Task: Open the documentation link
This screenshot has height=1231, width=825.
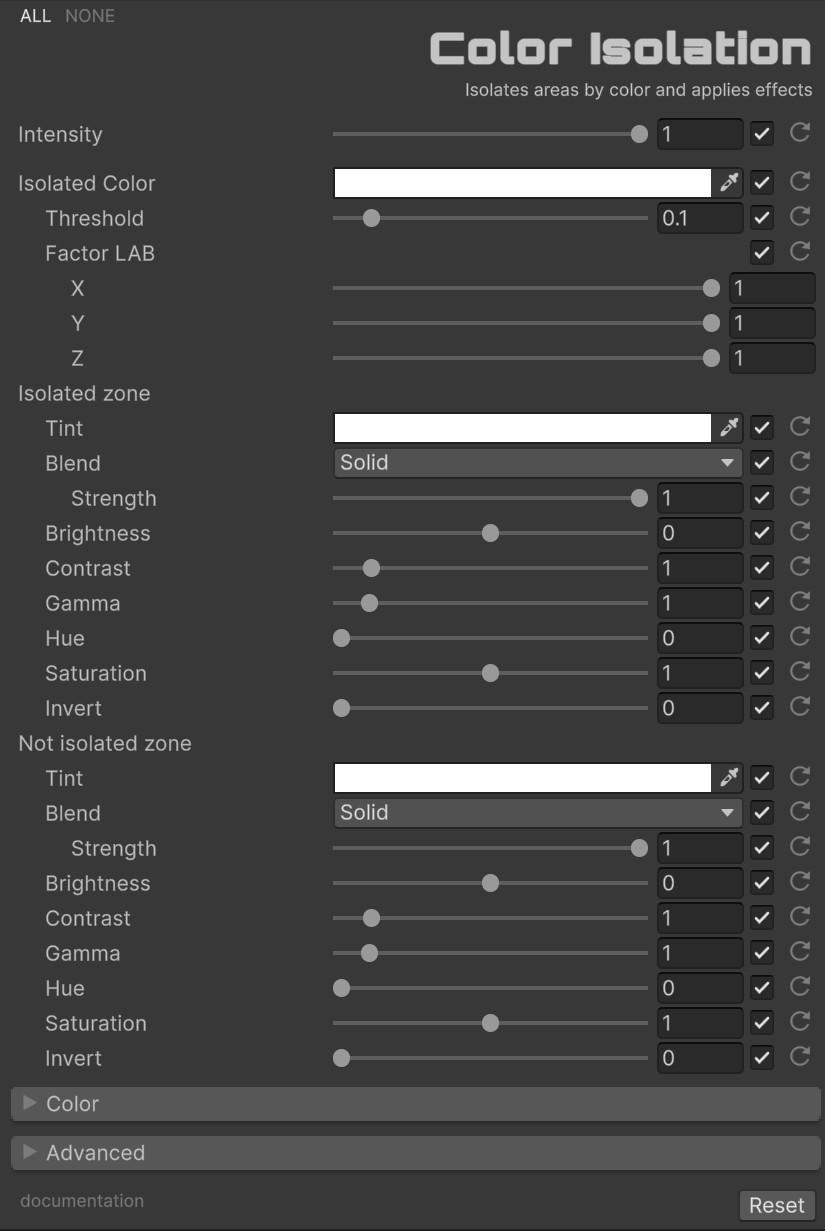Action: point(82,1201)
